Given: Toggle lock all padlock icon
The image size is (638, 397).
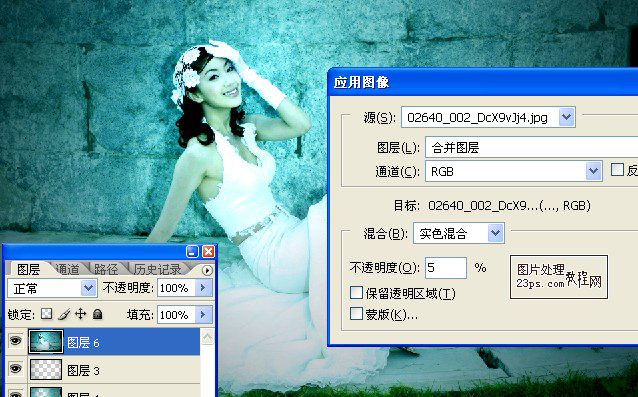Looking at the screenshot, I should click(97, 314).
